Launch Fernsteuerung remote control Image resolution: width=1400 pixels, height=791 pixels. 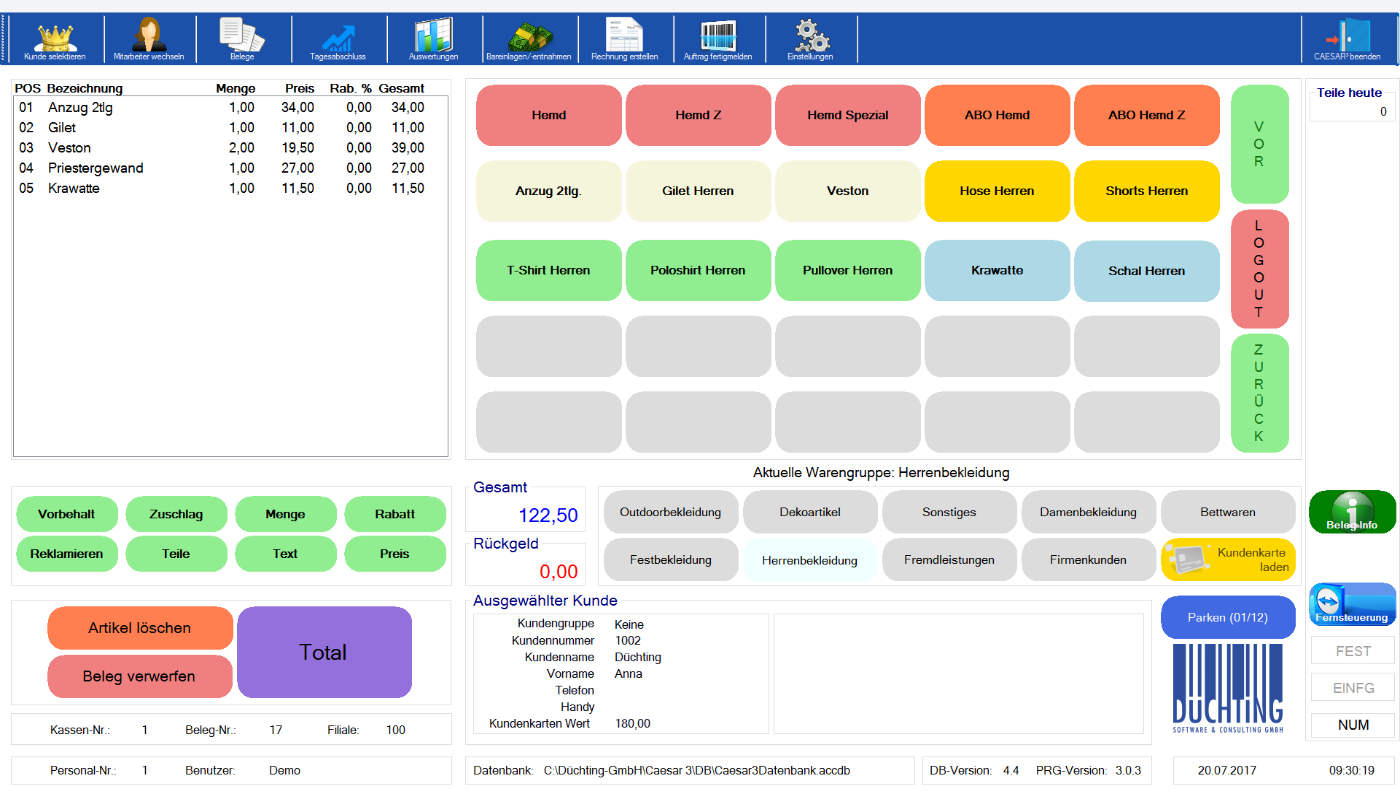[x=1352, y=605]
